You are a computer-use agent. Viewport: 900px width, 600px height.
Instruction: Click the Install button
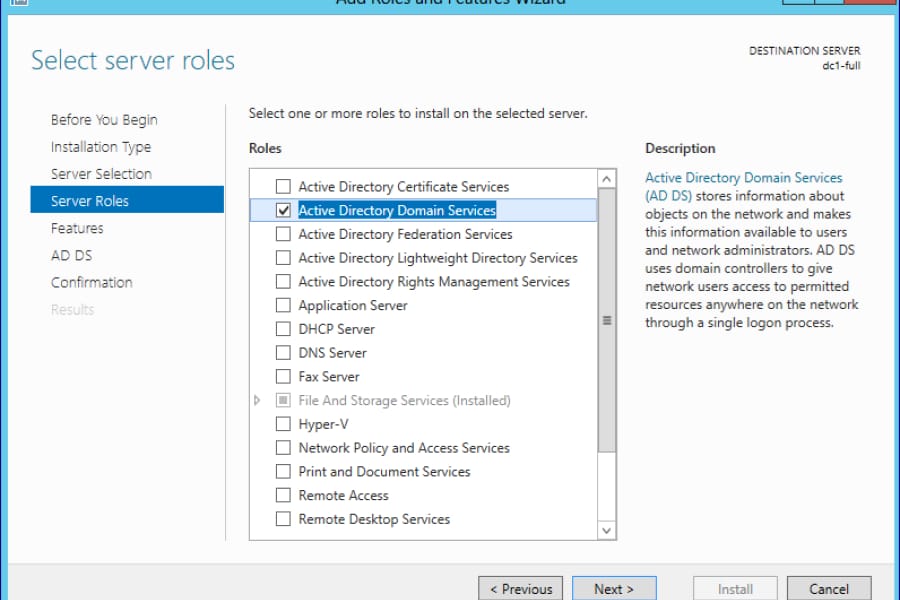point(735,589)
